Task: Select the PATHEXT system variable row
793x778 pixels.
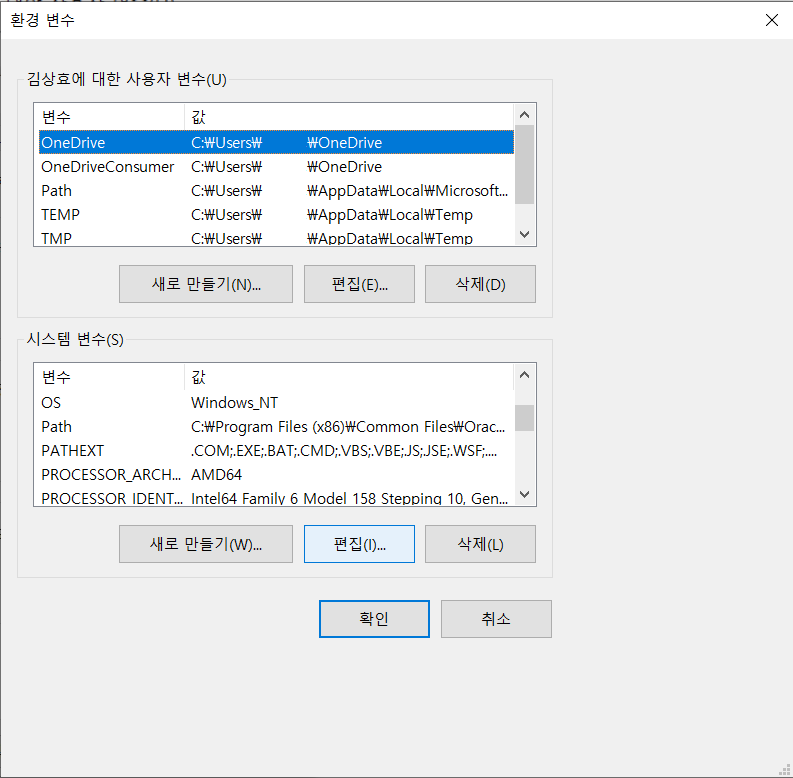Action: click(x=276, y=451)
